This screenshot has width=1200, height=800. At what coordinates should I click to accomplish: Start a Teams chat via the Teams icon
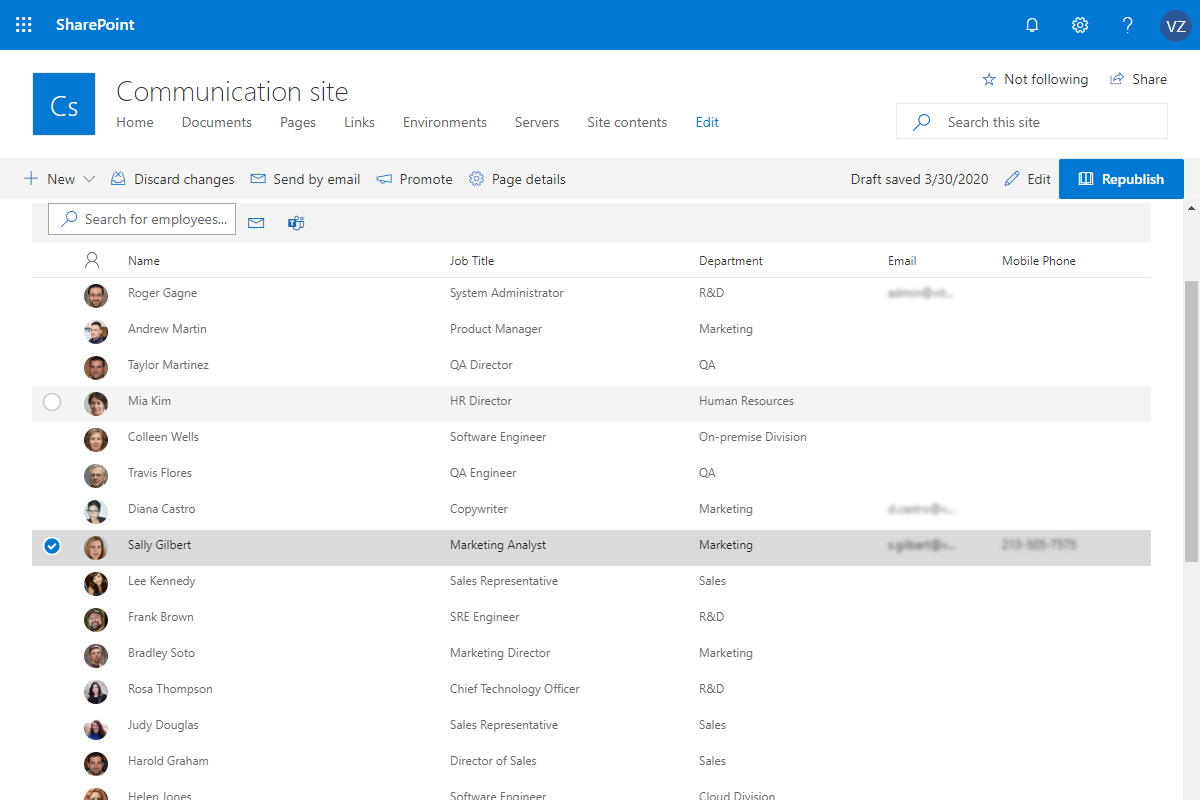295,222
